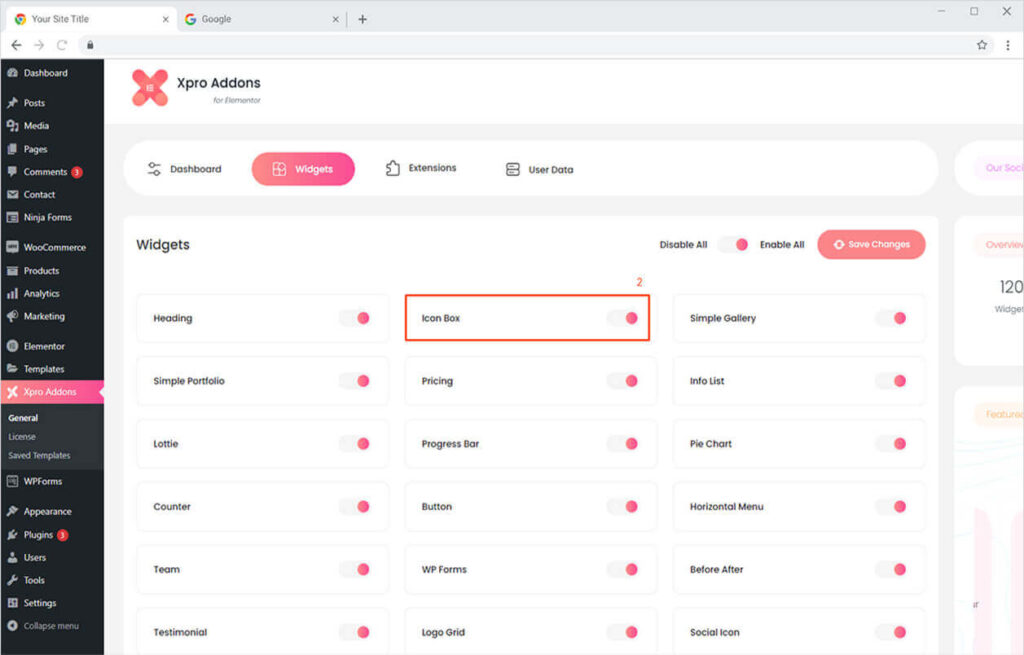Image resolution: width=1024 pixels, height=655 pixels.
Task: Switch to the Extensions tab
Action: [421, 169]
